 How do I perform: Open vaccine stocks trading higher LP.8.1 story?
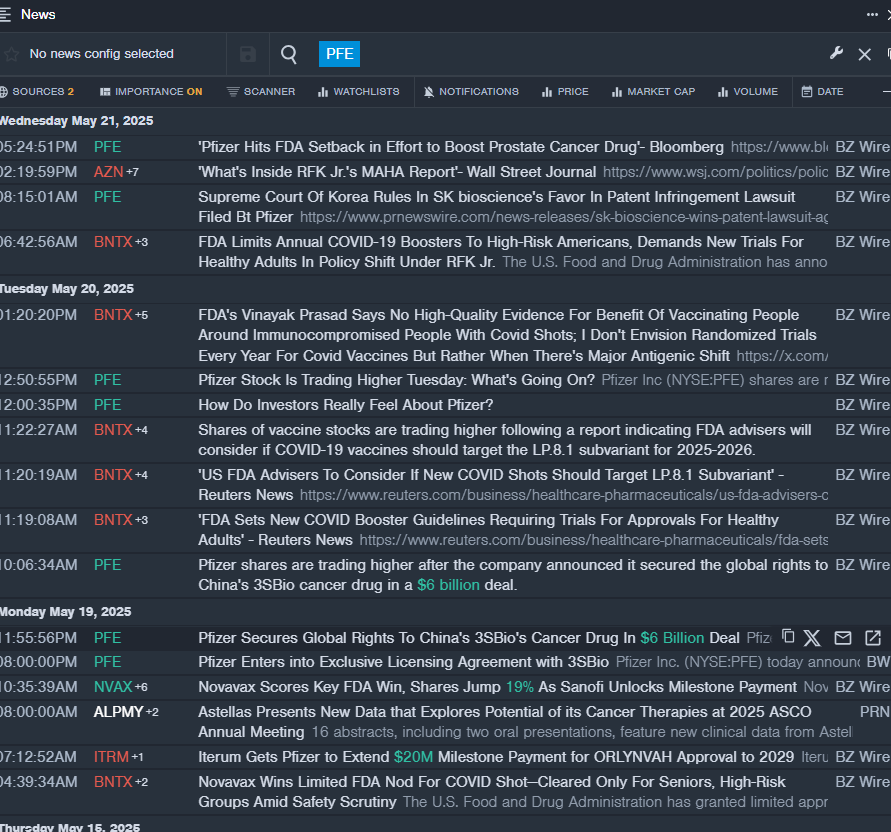point(505,440)
